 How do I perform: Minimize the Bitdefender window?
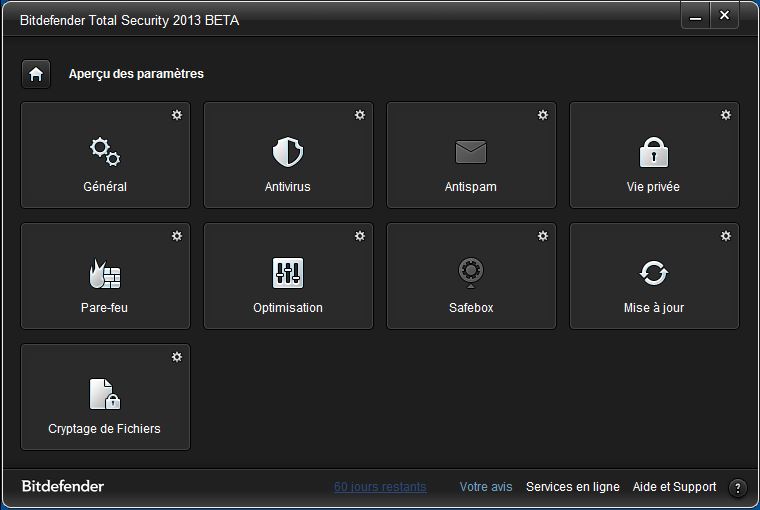click(696, 16)
